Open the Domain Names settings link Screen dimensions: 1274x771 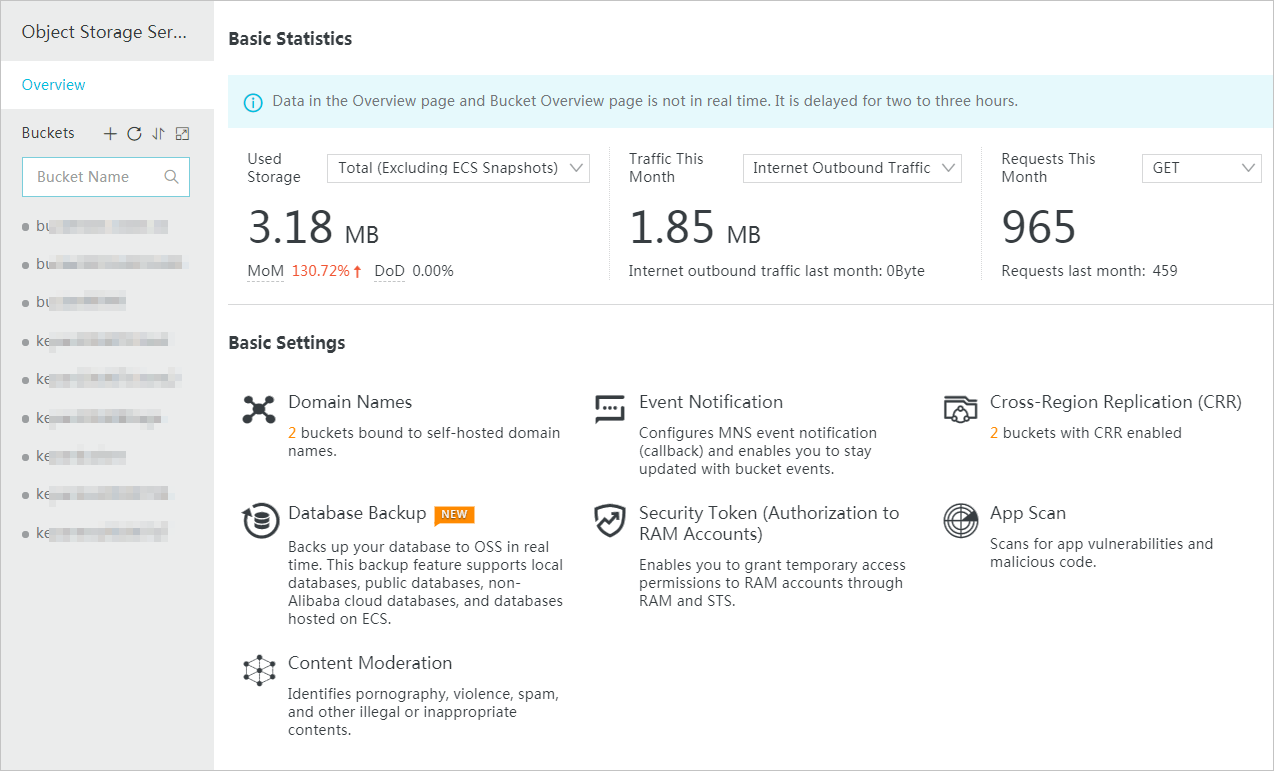point(350,402)
